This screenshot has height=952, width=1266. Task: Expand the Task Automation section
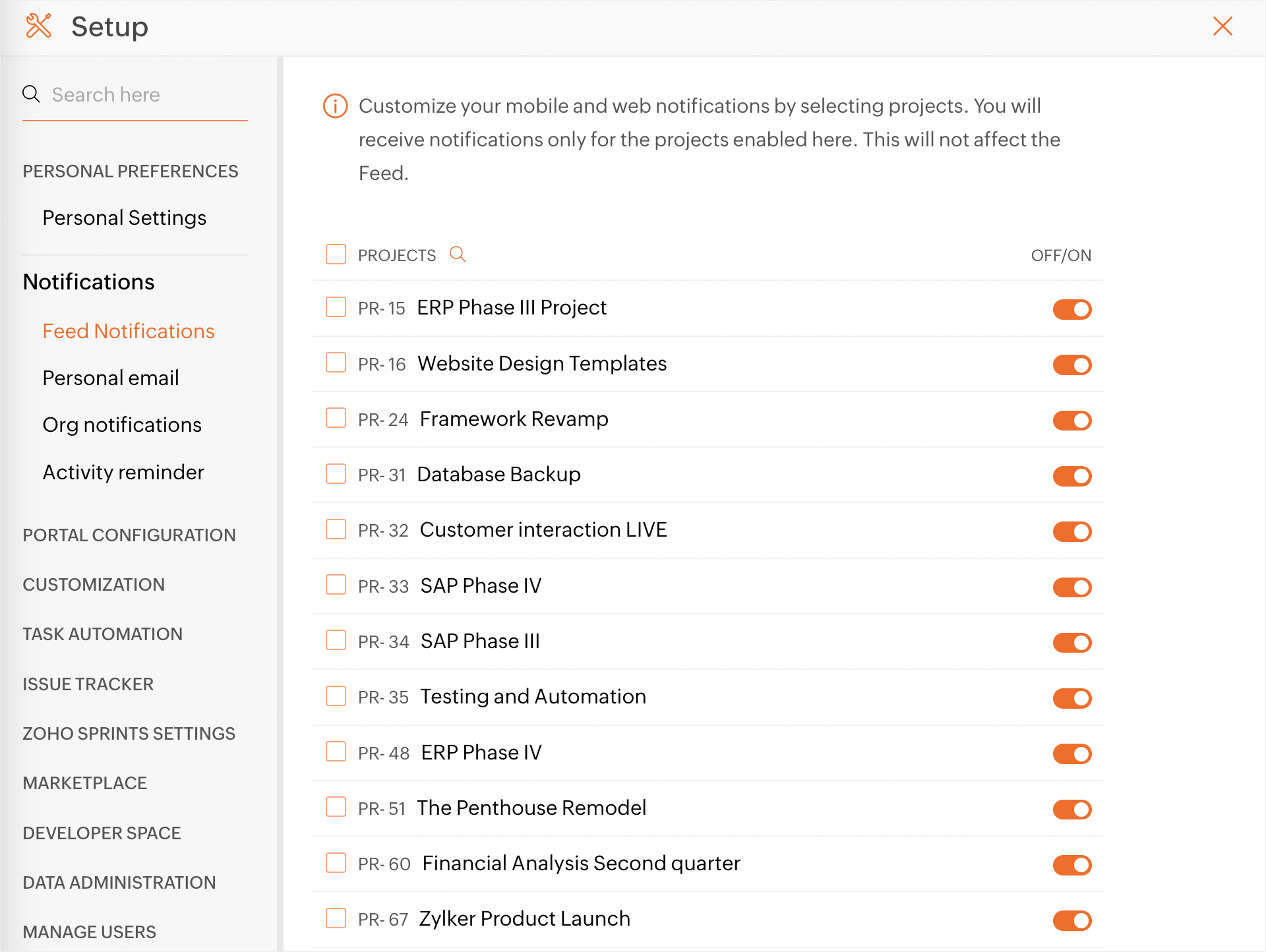pos(103,634)
